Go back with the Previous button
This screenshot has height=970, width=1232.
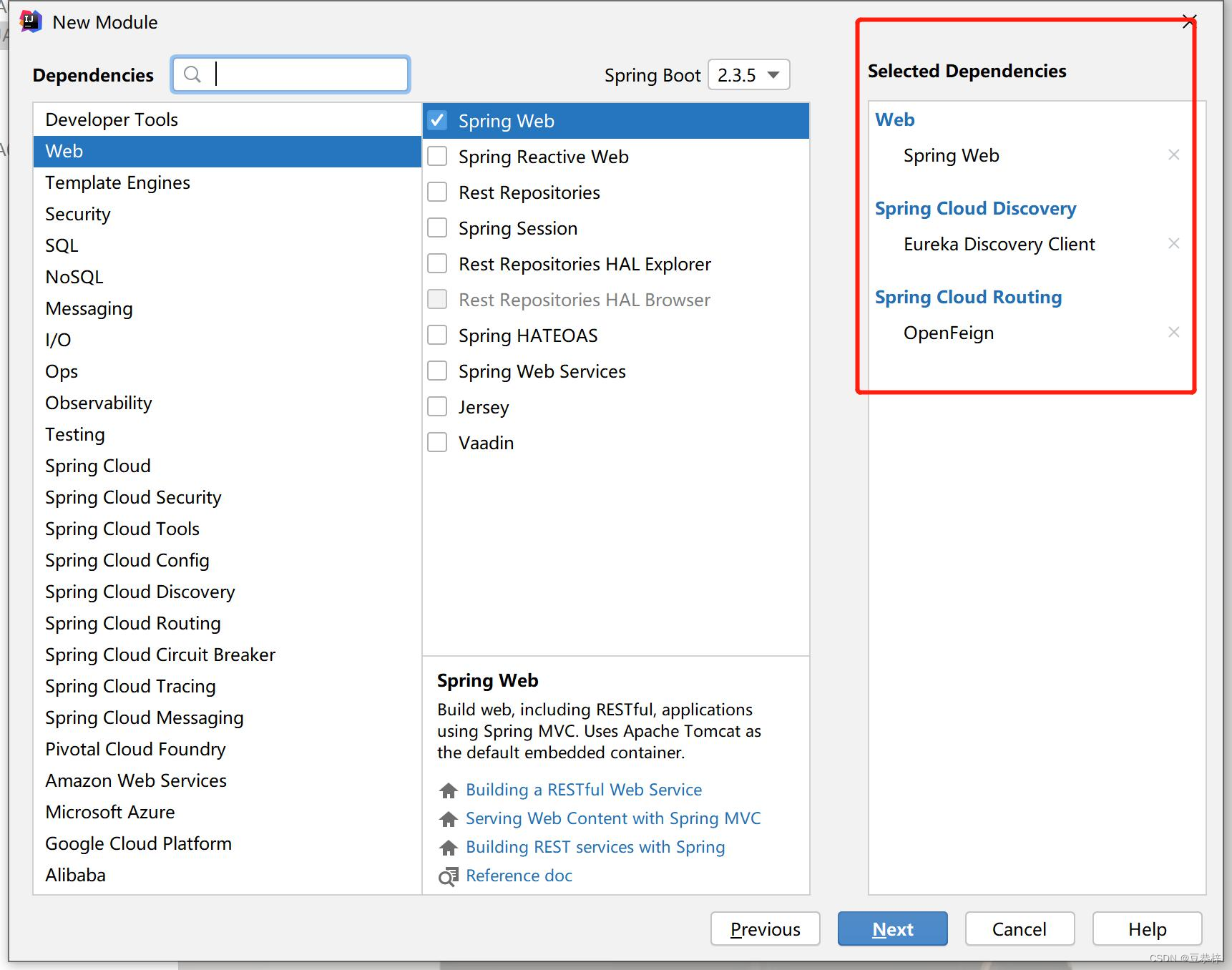[765, 929]
